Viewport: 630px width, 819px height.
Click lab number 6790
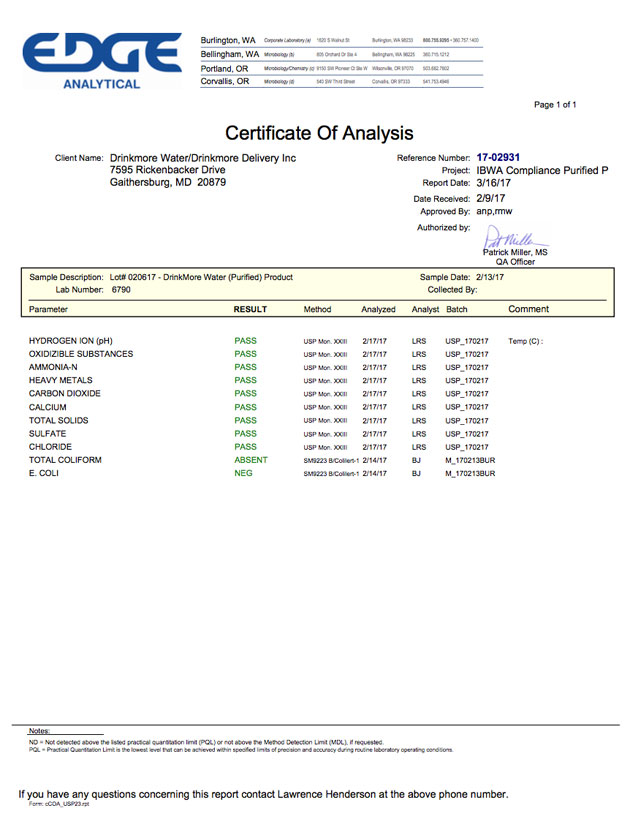pos(121,289)
